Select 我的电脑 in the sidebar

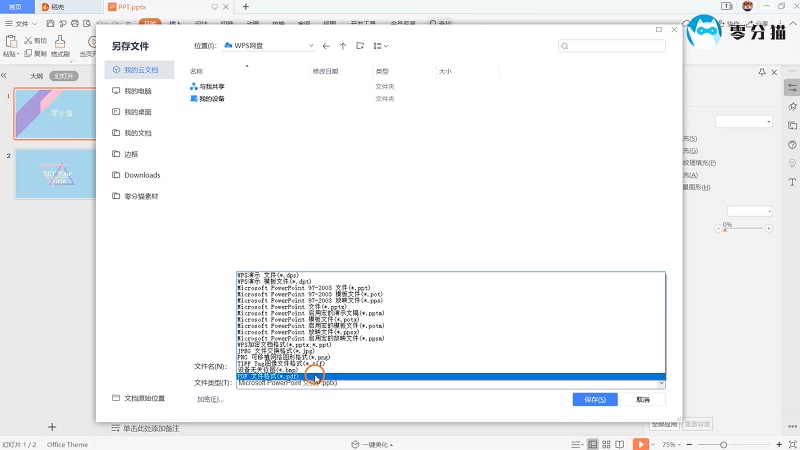tap(139, 91)
